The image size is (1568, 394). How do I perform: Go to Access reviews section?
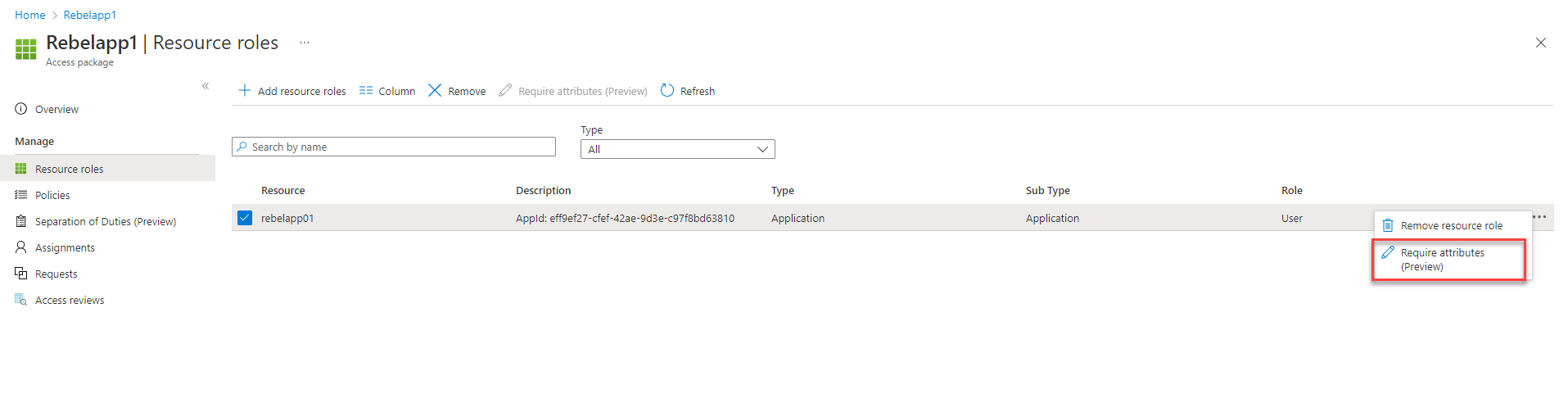tap(70, 301)
